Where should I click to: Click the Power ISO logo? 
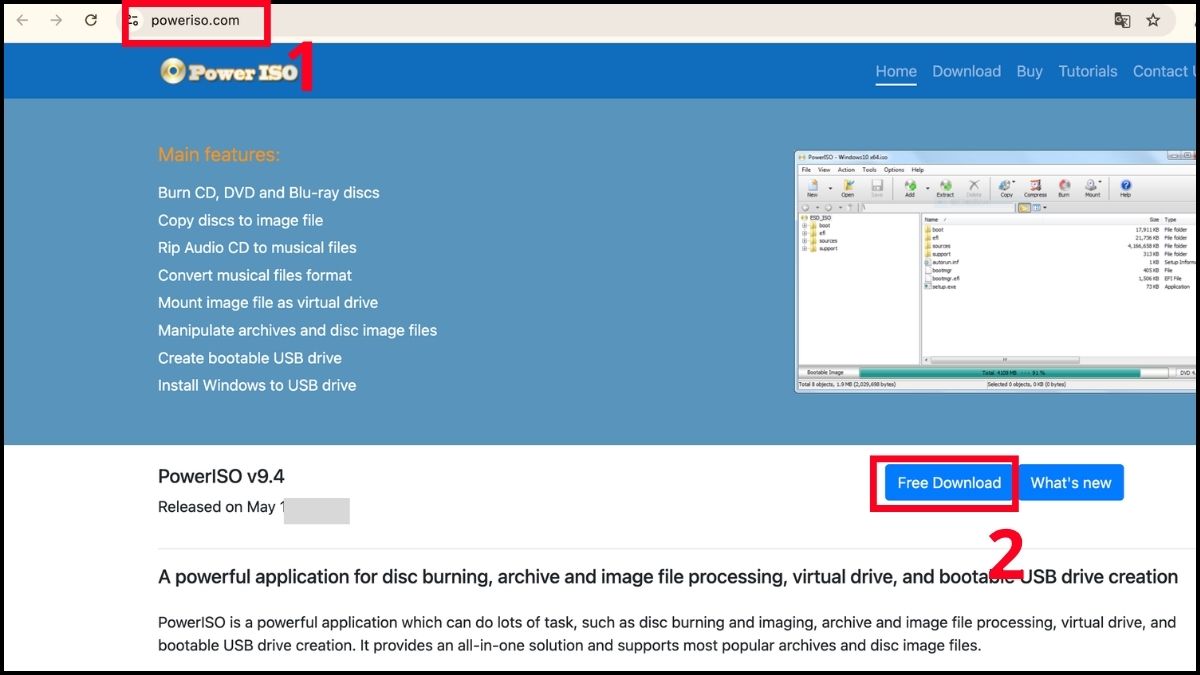click(229, 71)
